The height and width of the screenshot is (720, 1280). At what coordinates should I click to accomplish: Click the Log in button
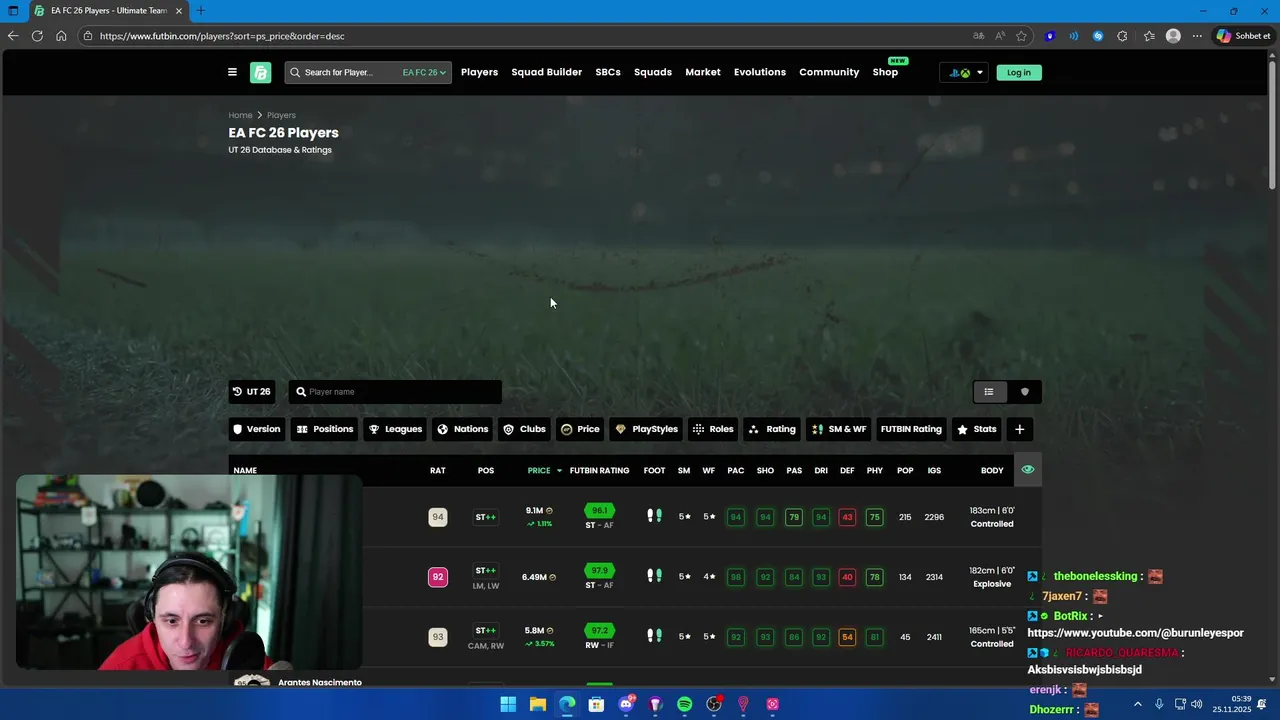click(1019, 72)
